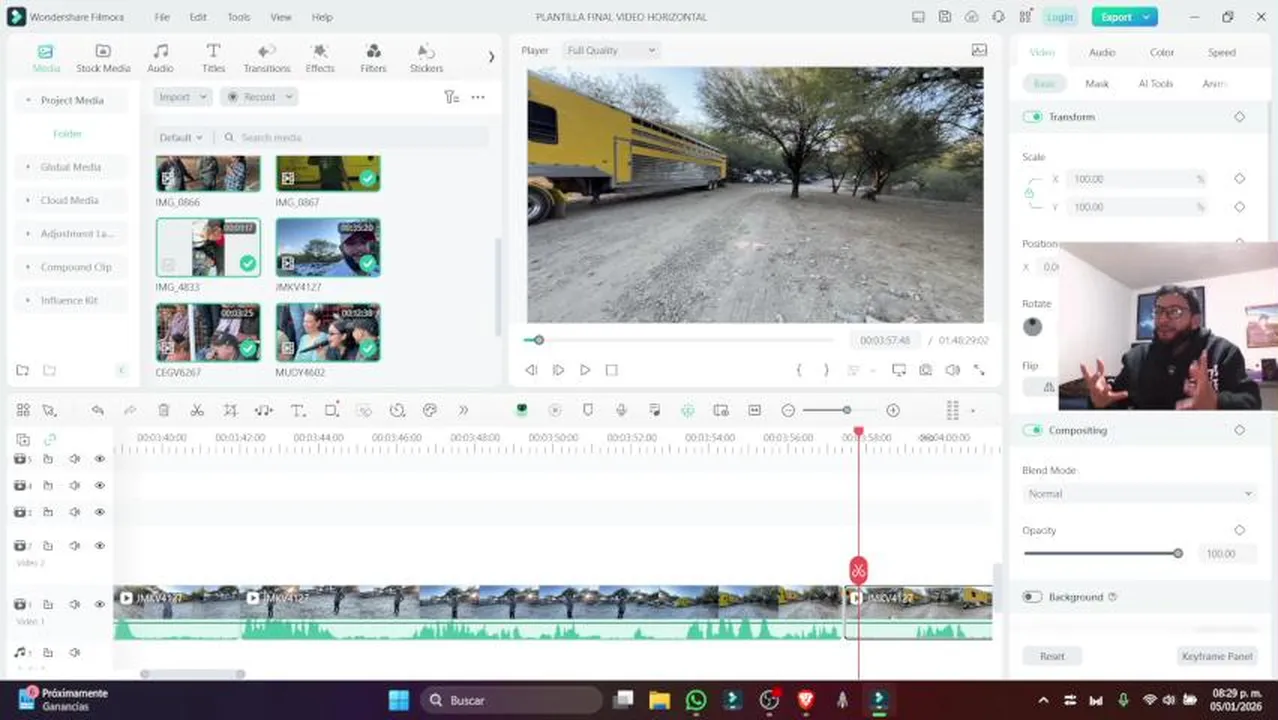Switch to the Color properties tab

tap(1162, 52)
